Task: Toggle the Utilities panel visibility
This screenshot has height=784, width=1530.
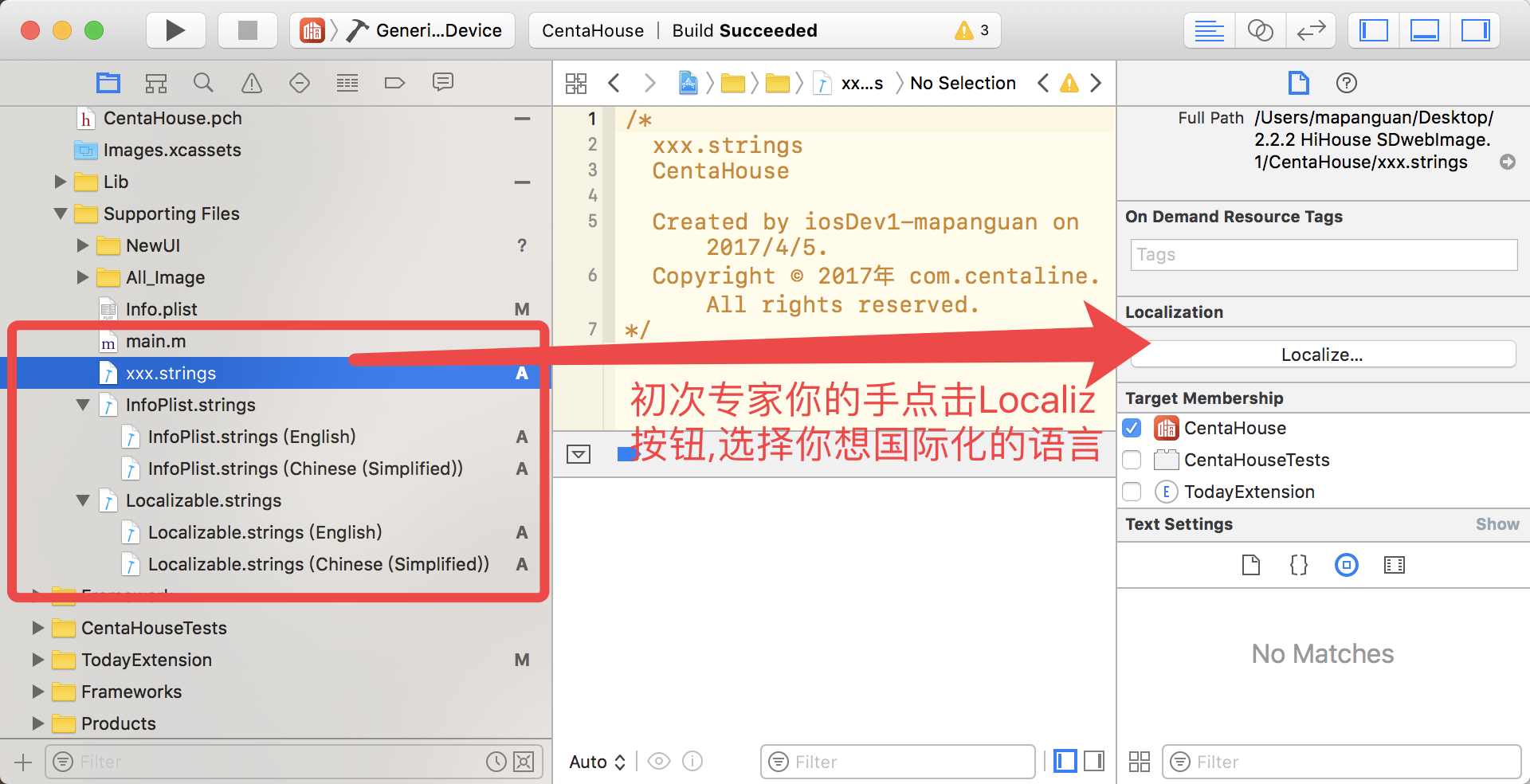Action: tap(1475, 31)
